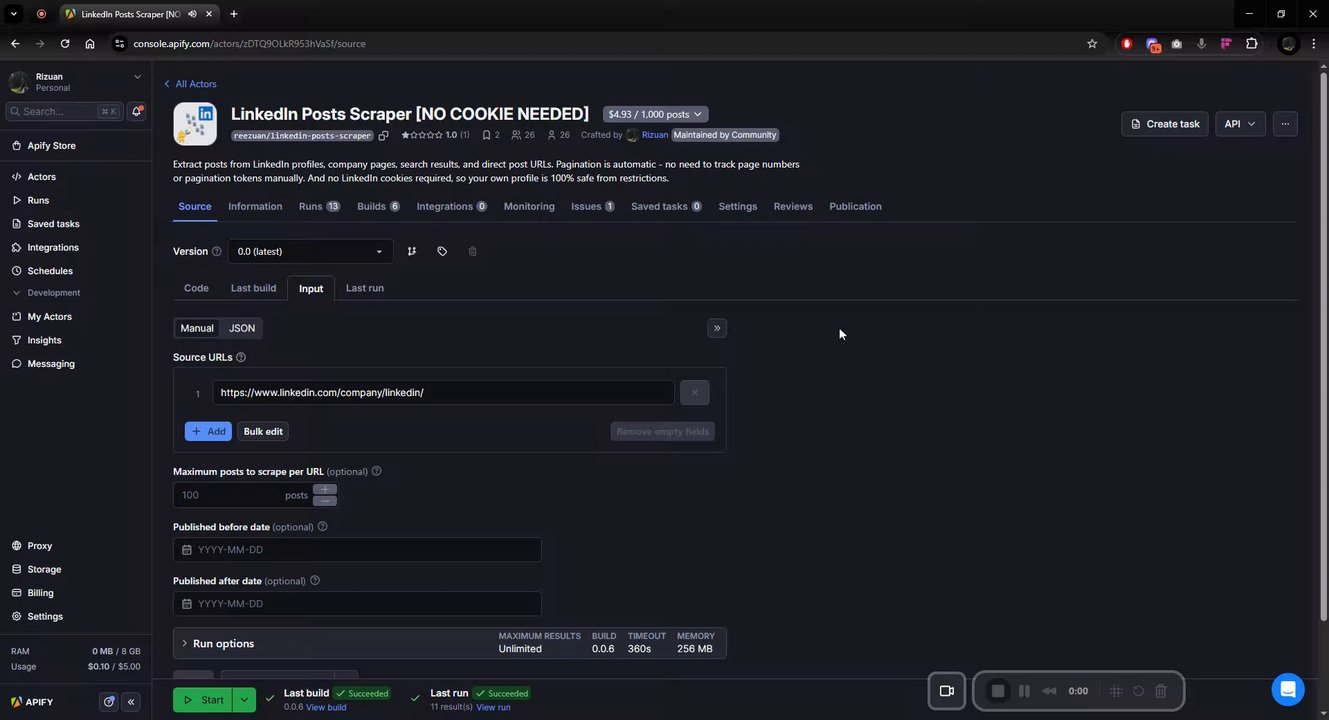Click the version branch icon
Image resolution: width=1329 pixels, height=720 pixels.
click(412, 251)
